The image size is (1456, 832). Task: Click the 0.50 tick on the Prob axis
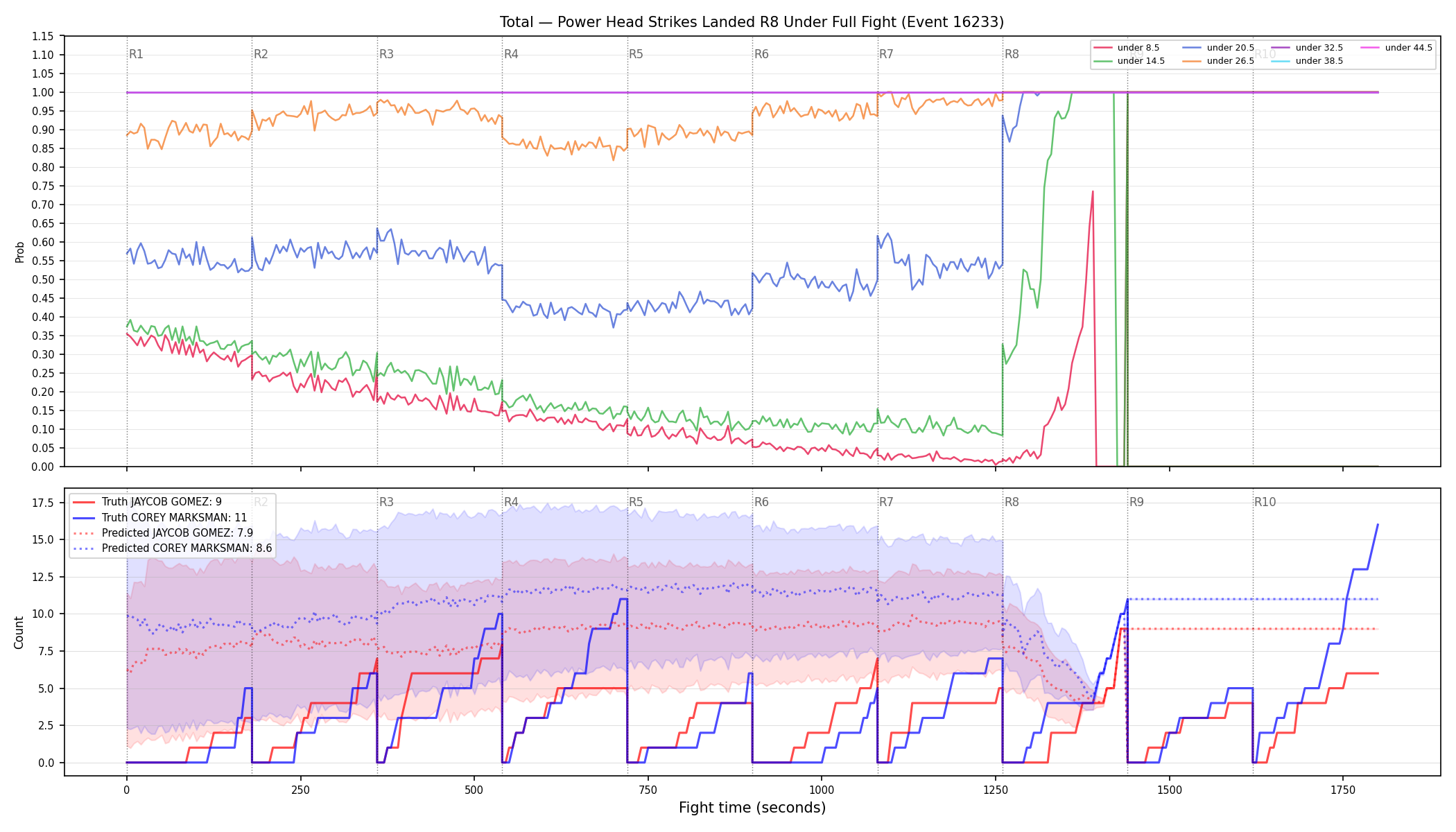pos(43,279)
